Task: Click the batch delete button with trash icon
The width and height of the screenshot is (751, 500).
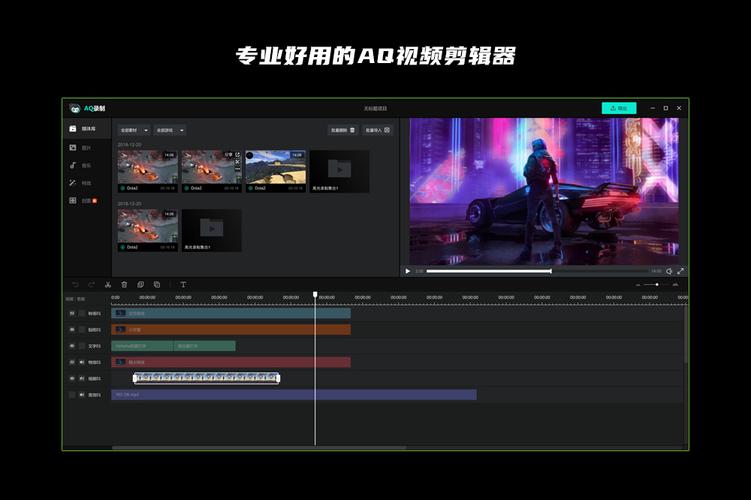Action: pos(343,130)
